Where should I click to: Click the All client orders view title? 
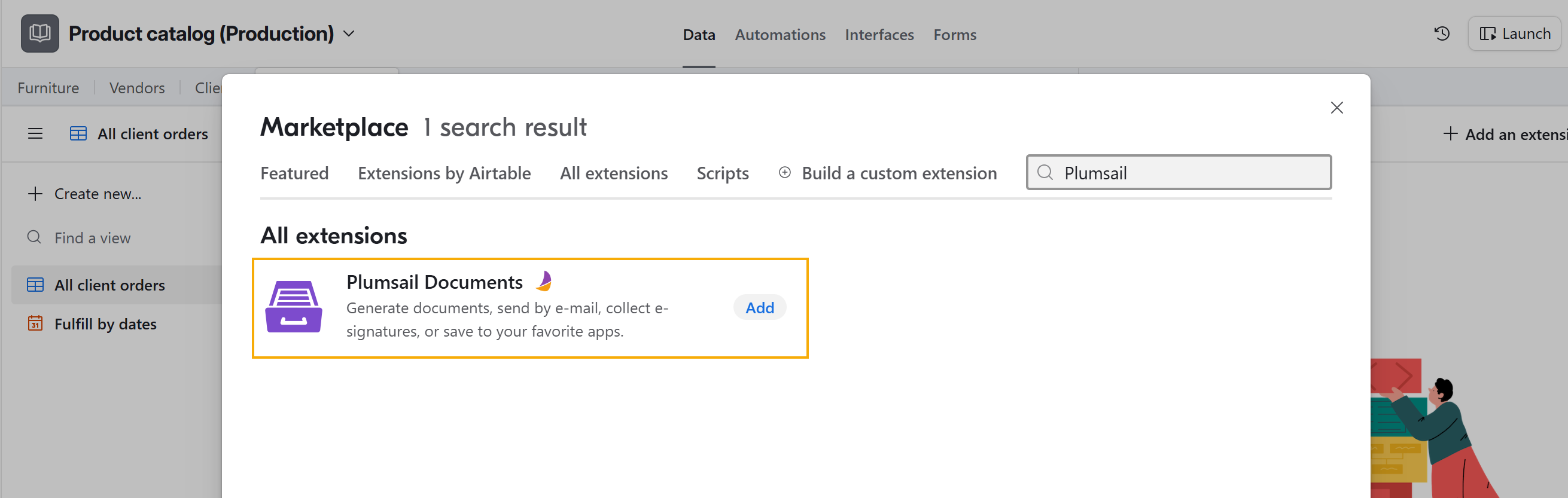pyautogui.click(x=153, y=134)
